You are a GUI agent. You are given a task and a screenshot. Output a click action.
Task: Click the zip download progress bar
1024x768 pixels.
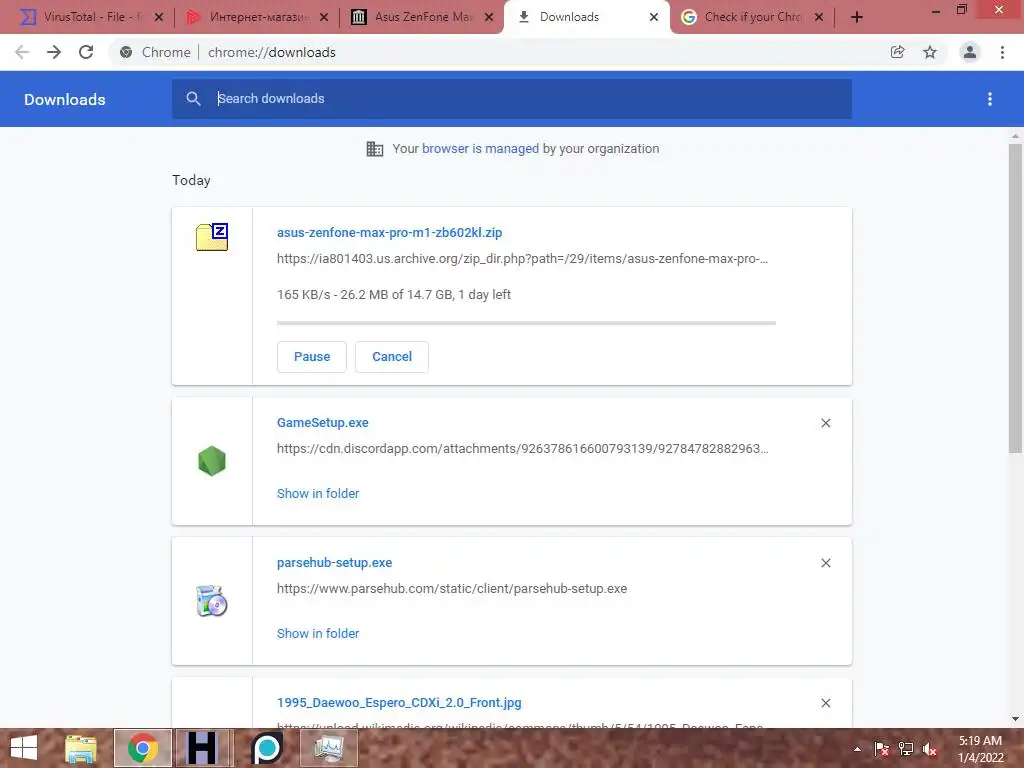(x=526, y=323)
